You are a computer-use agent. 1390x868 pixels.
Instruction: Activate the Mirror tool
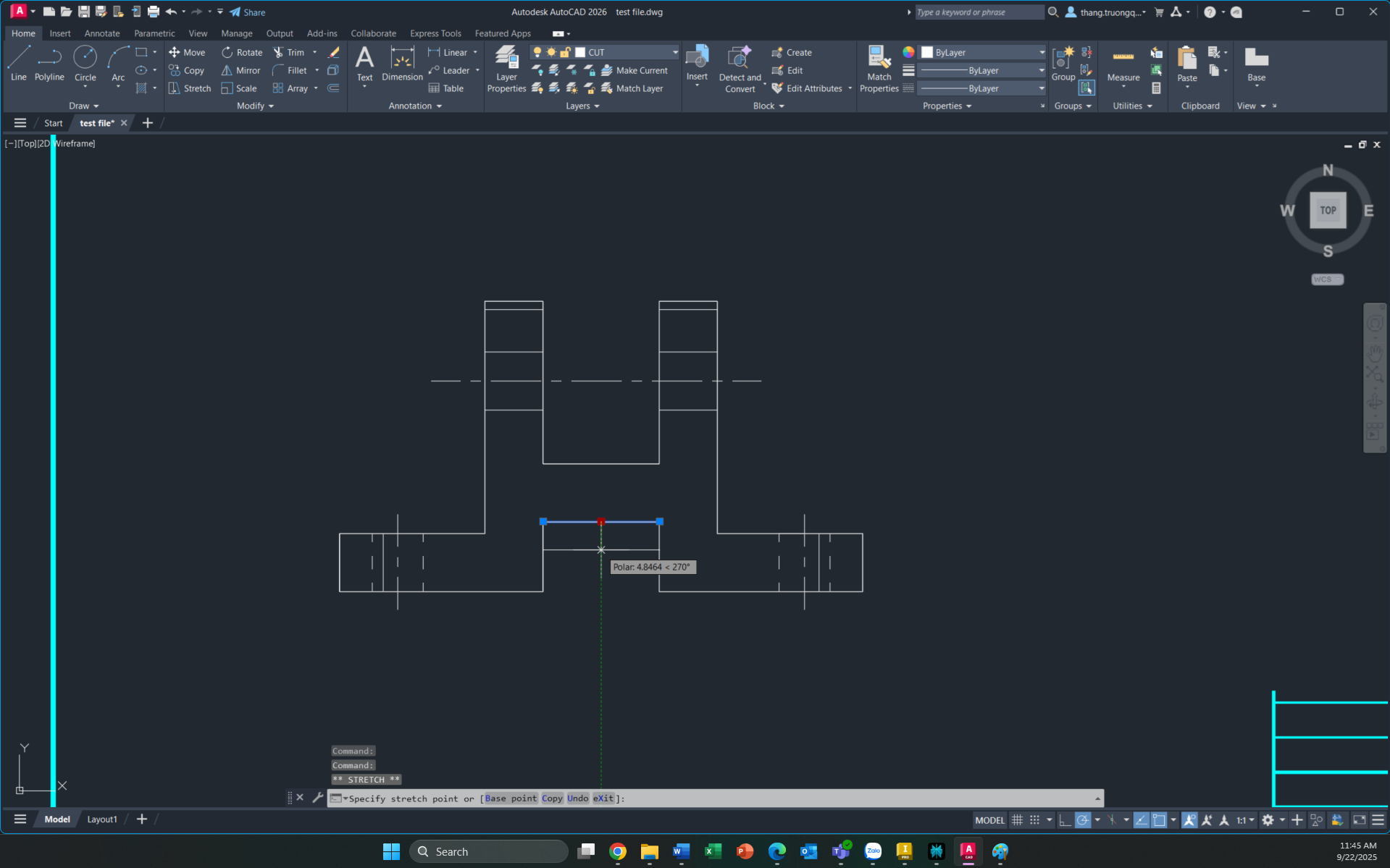pos(240,70)
